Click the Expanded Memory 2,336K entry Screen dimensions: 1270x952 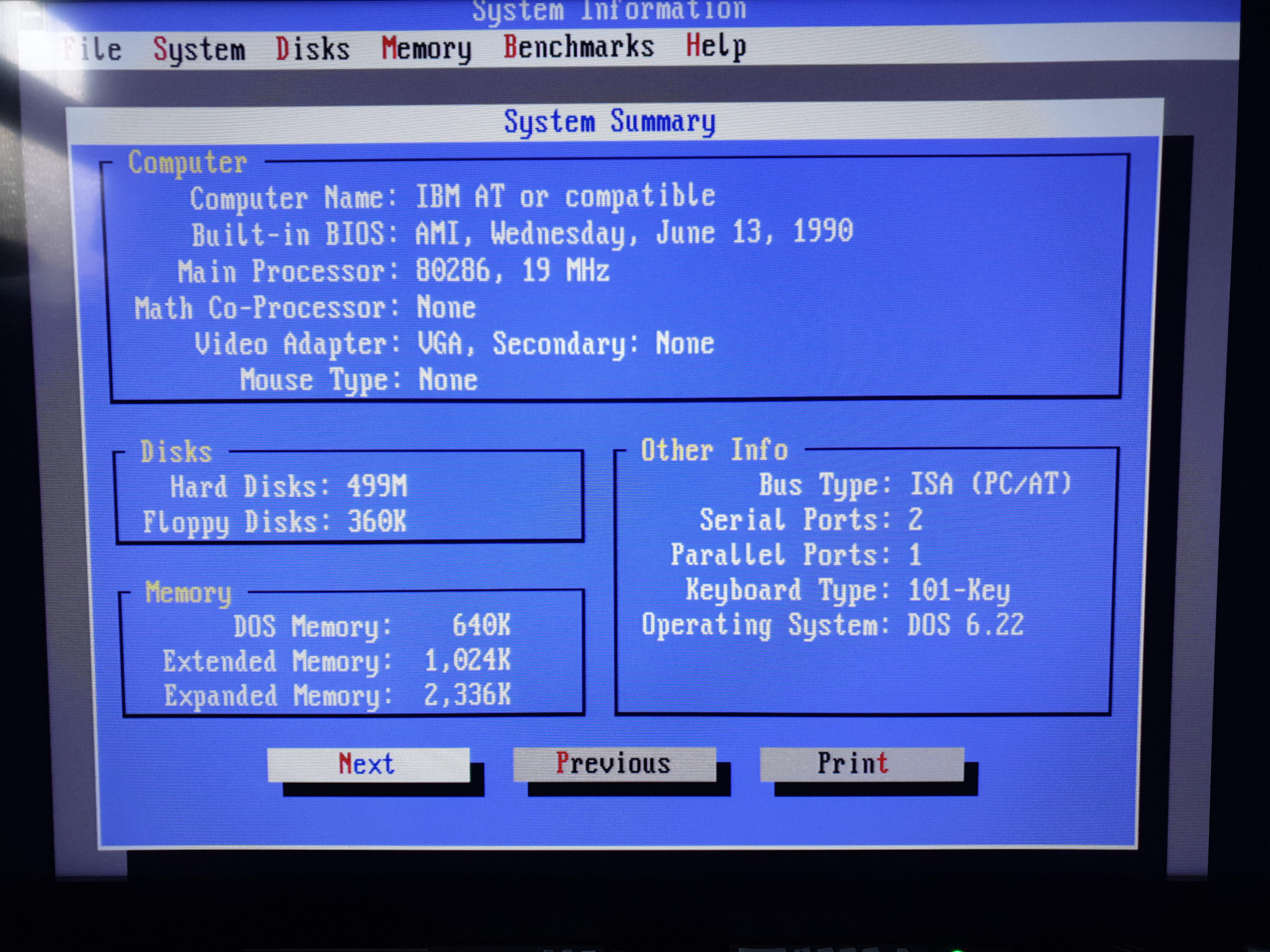(x=336, y=695)
